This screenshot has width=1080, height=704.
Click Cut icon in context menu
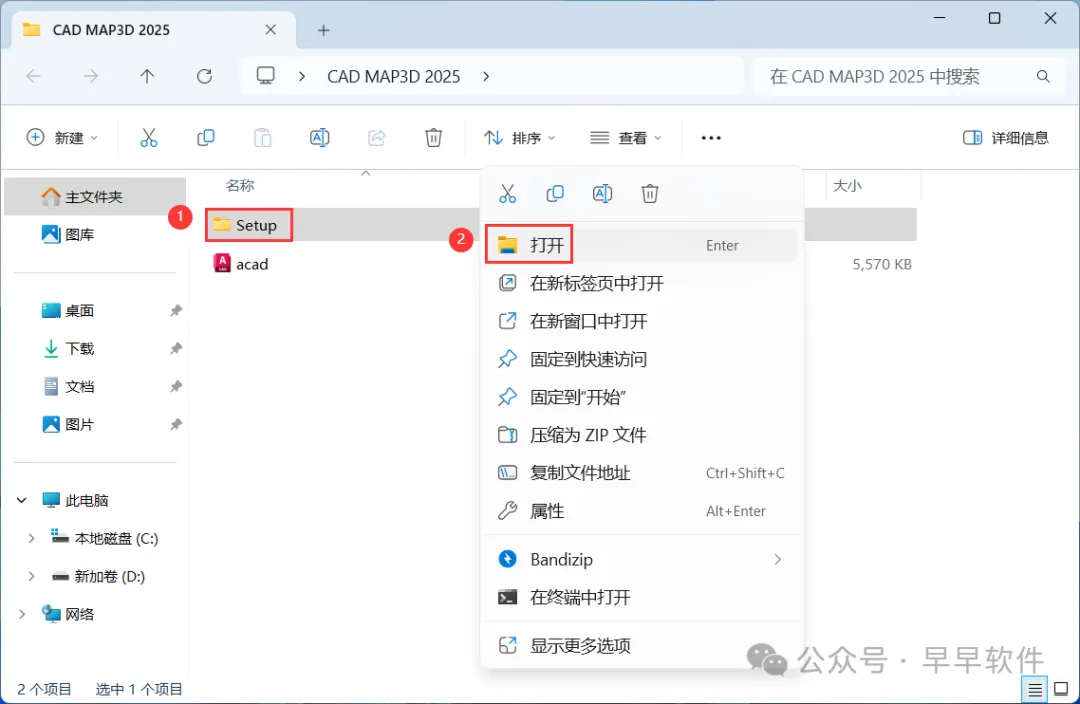[x=508, y=194]
